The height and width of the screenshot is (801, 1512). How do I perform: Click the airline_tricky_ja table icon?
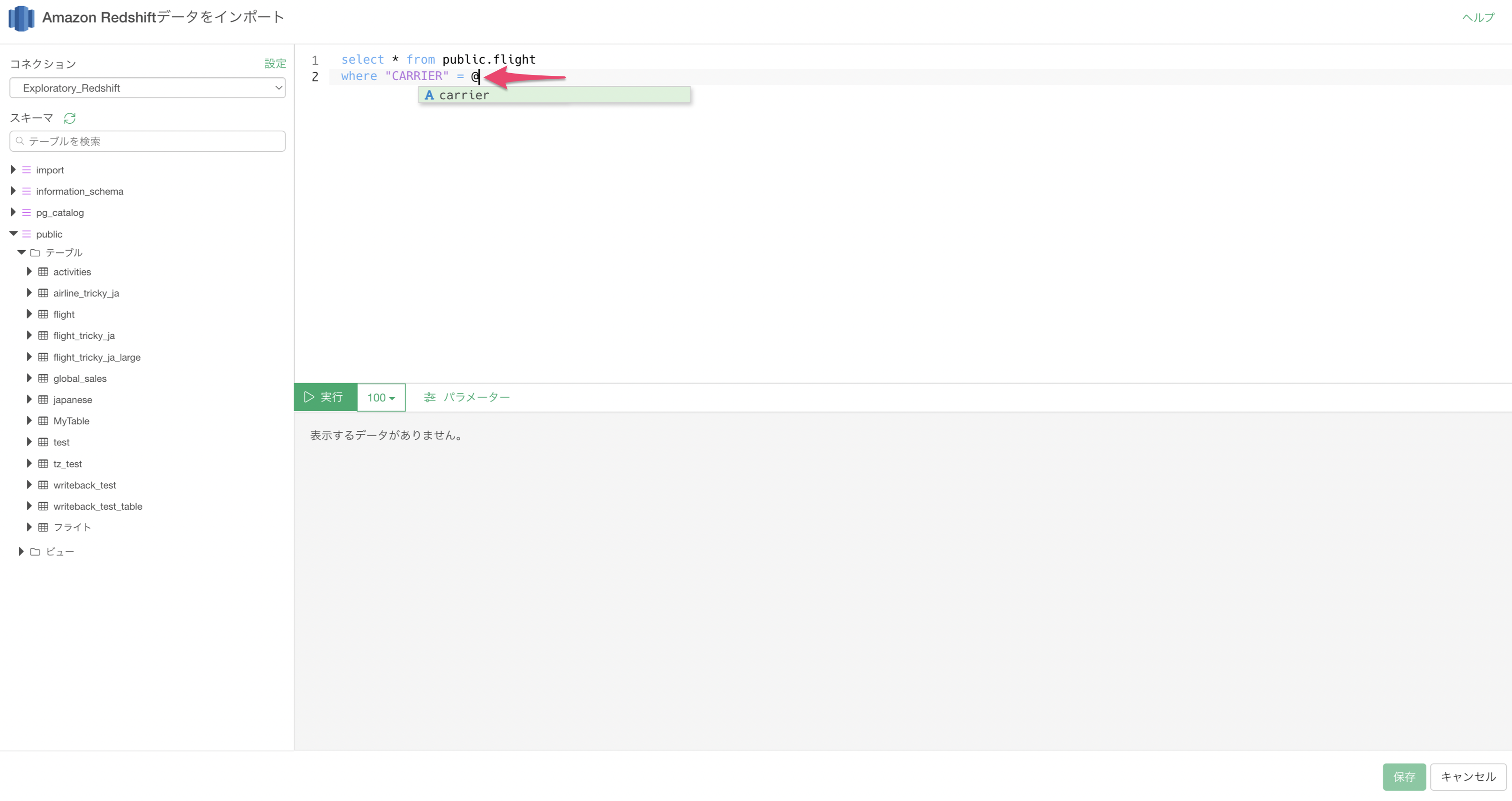(44, 293)
